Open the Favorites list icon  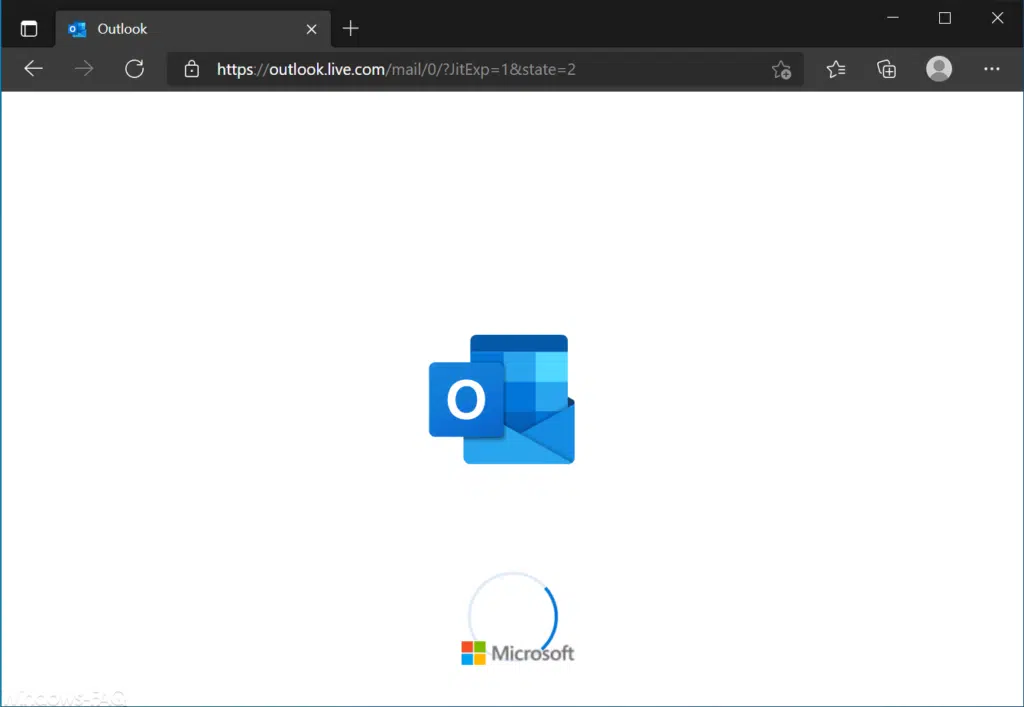836,69
